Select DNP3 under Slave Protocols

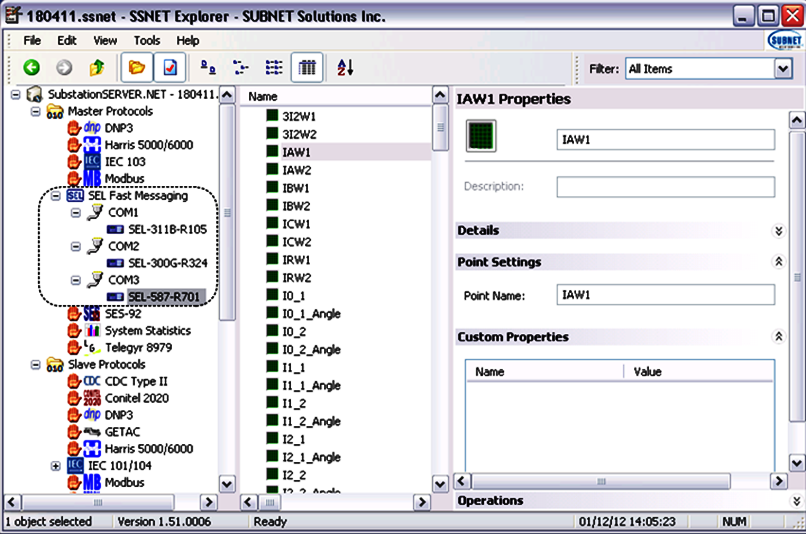point(118,415)
